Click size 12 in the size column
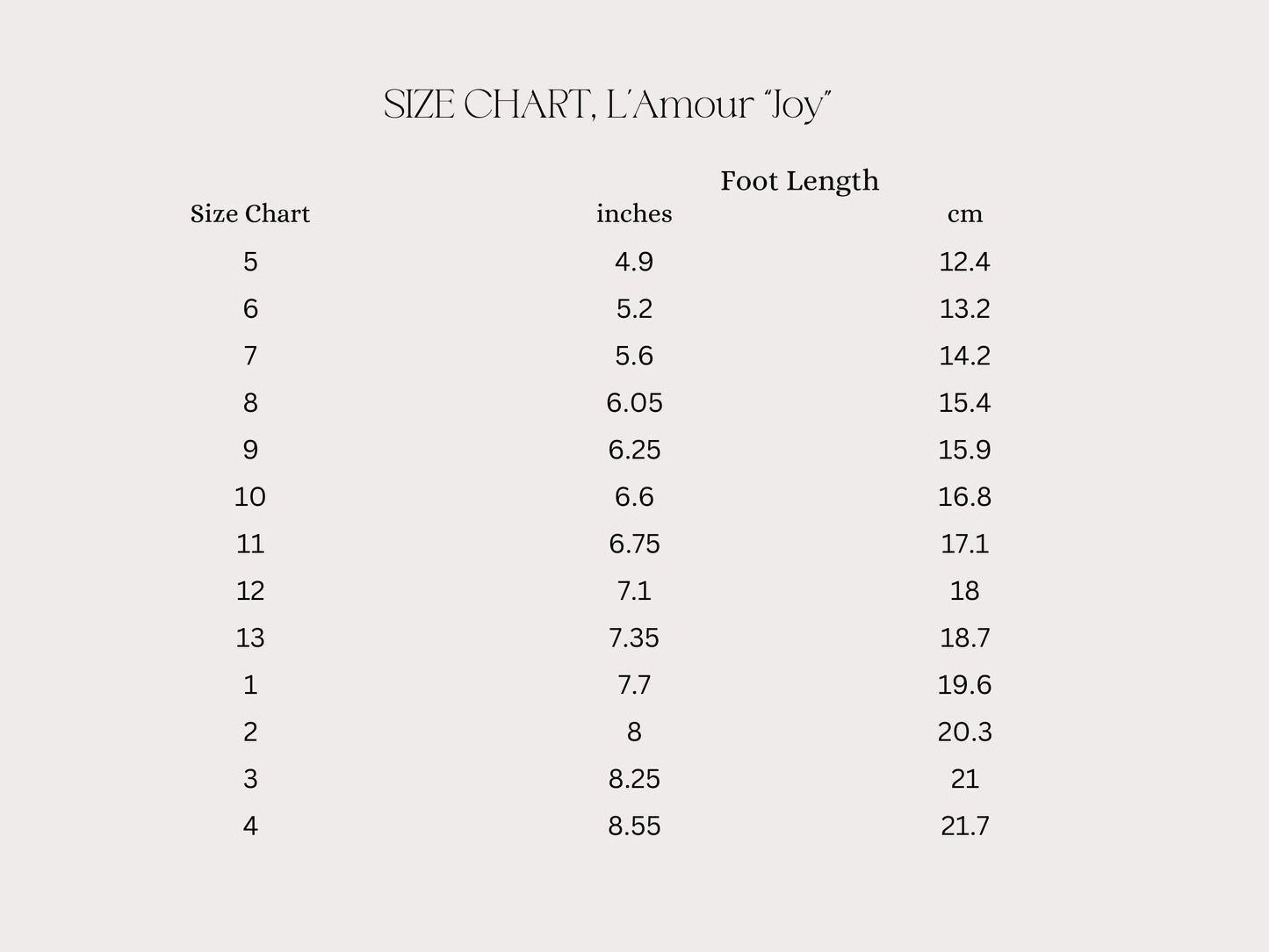Screen dimensions: 1269x952 tap(250, 591)
